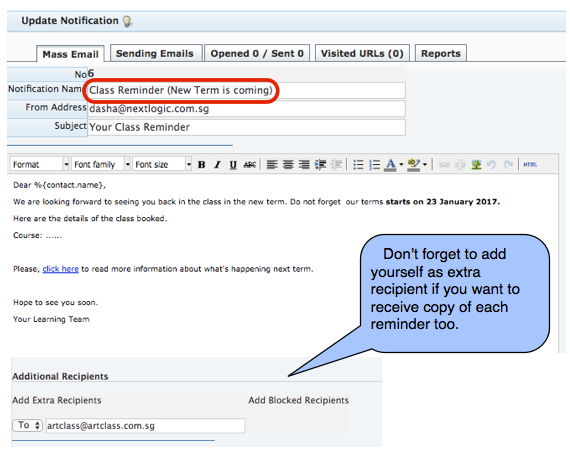The width and height of the screenshot is (570, 454).
Task: Click the 'Your Learning Team' signature
Action: coord(51,319)
